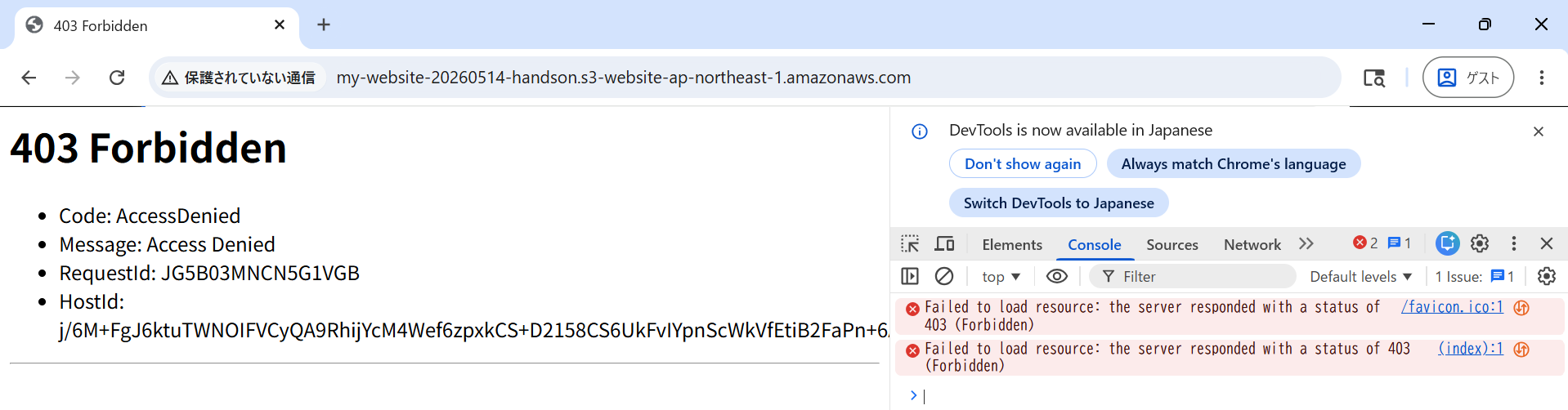Open the Default levels dropdown
Viewport: 1568px width, 410px height.
click(1360, 277)
